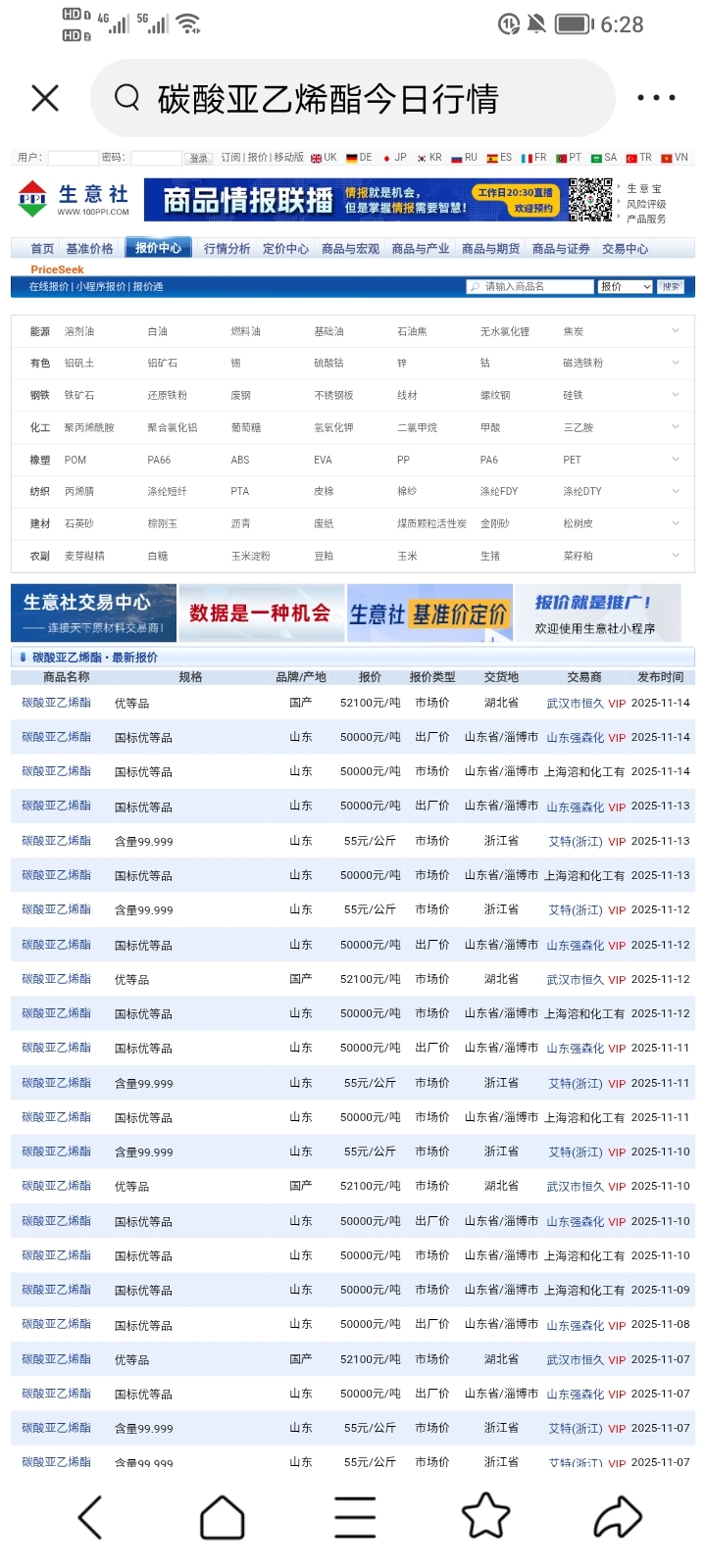Open the 定价中心 navigation tab

[285, 249]
